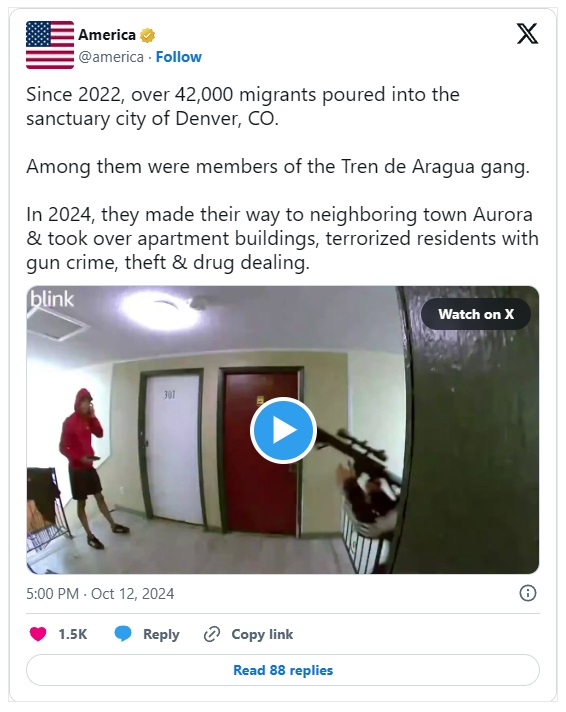Open the @america handle
The image size is (566, 712).
[111, 57]
